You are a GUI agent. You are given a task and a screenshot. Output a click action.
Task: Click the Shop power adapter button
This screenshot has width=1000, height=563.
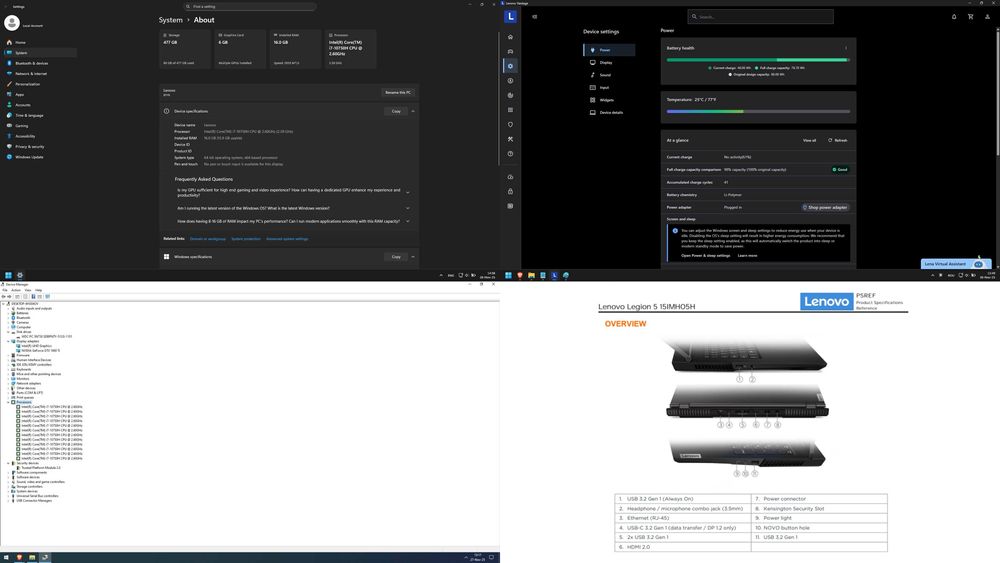click(x=825, y=207)
